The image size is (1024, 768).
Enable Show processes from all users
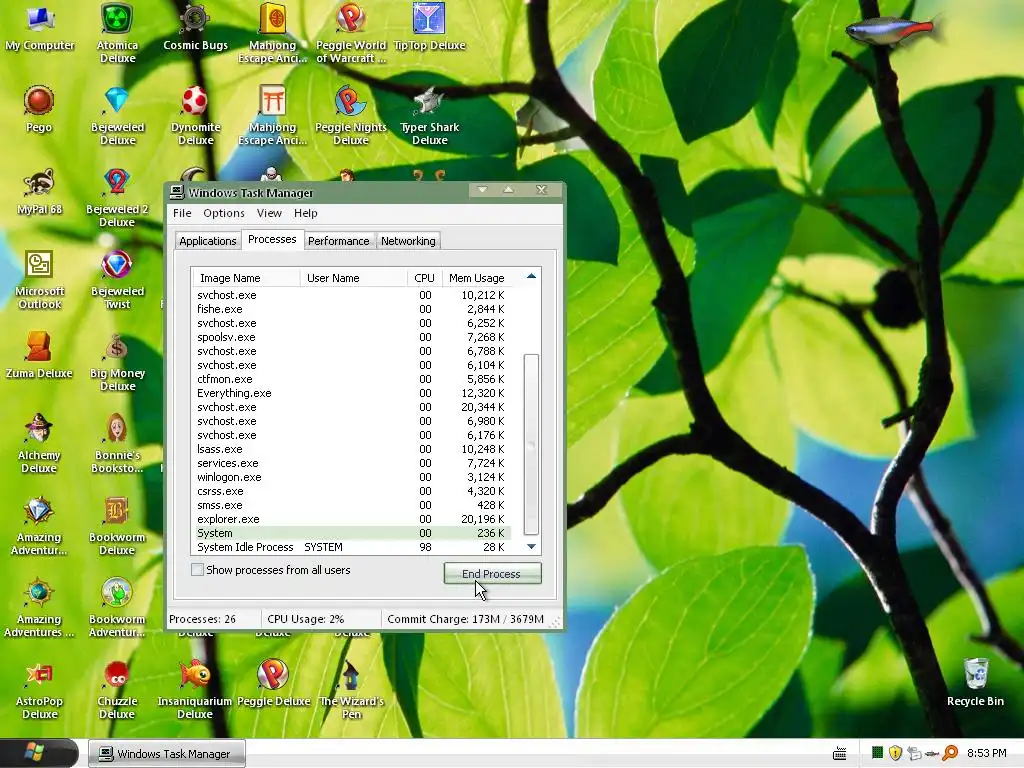pyautogui.click(x=197, y=569)
